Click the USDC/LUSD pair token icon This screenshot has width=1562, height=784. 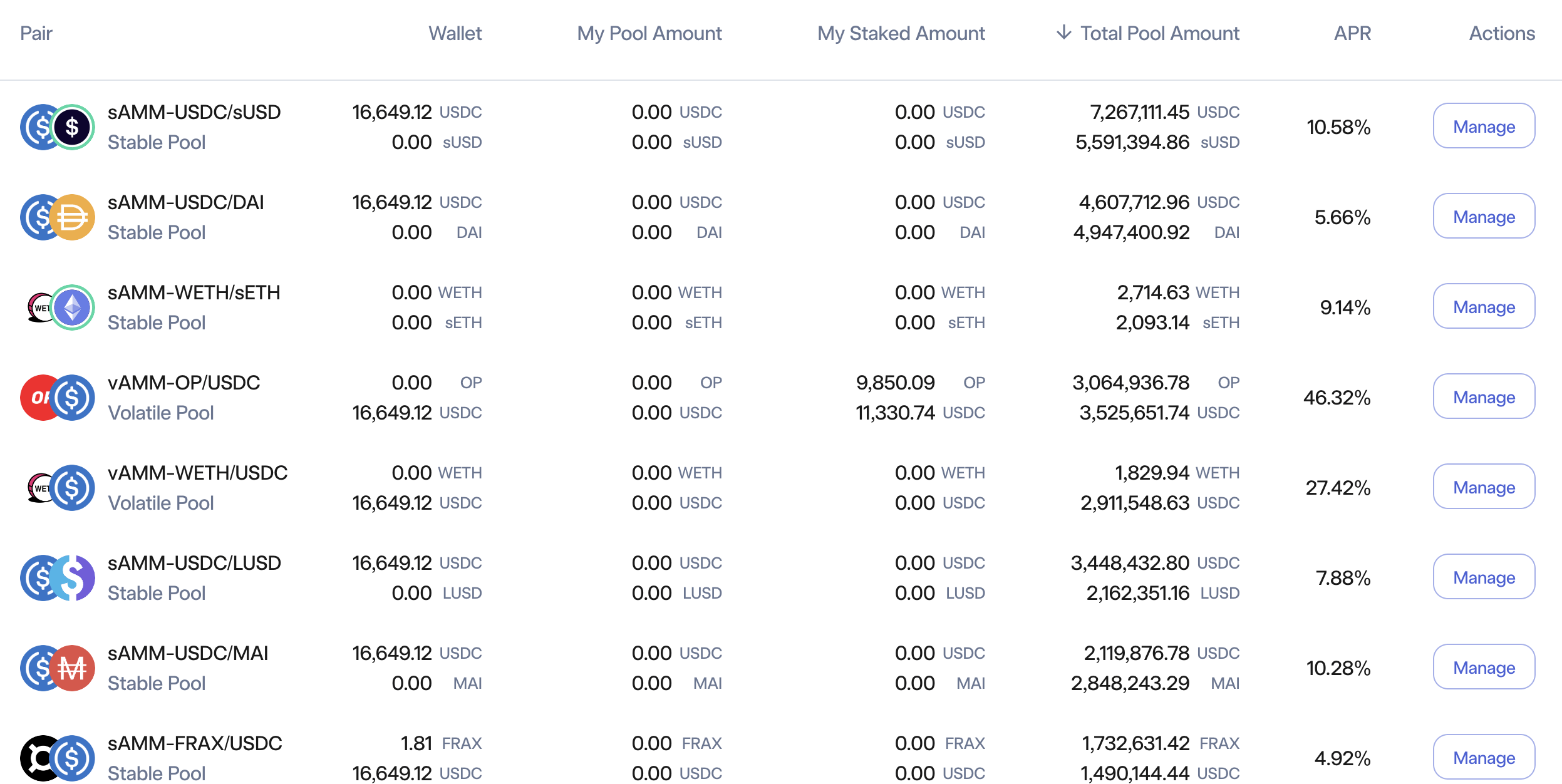click(58, 578)
